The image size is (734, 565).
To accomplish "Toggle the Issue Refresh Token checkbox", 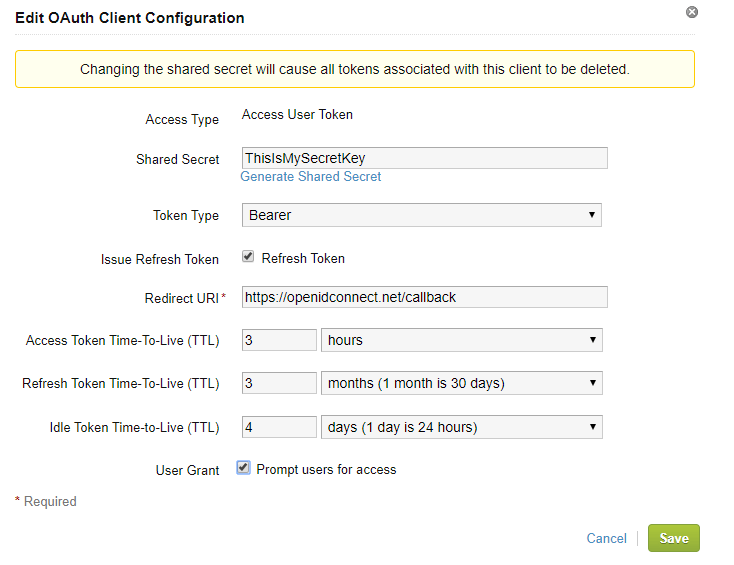I will coord(248,257).
